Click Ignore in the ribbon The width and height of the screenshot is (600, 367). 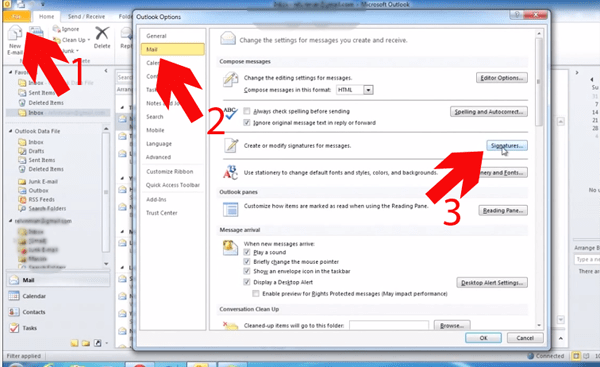(66, 29)
